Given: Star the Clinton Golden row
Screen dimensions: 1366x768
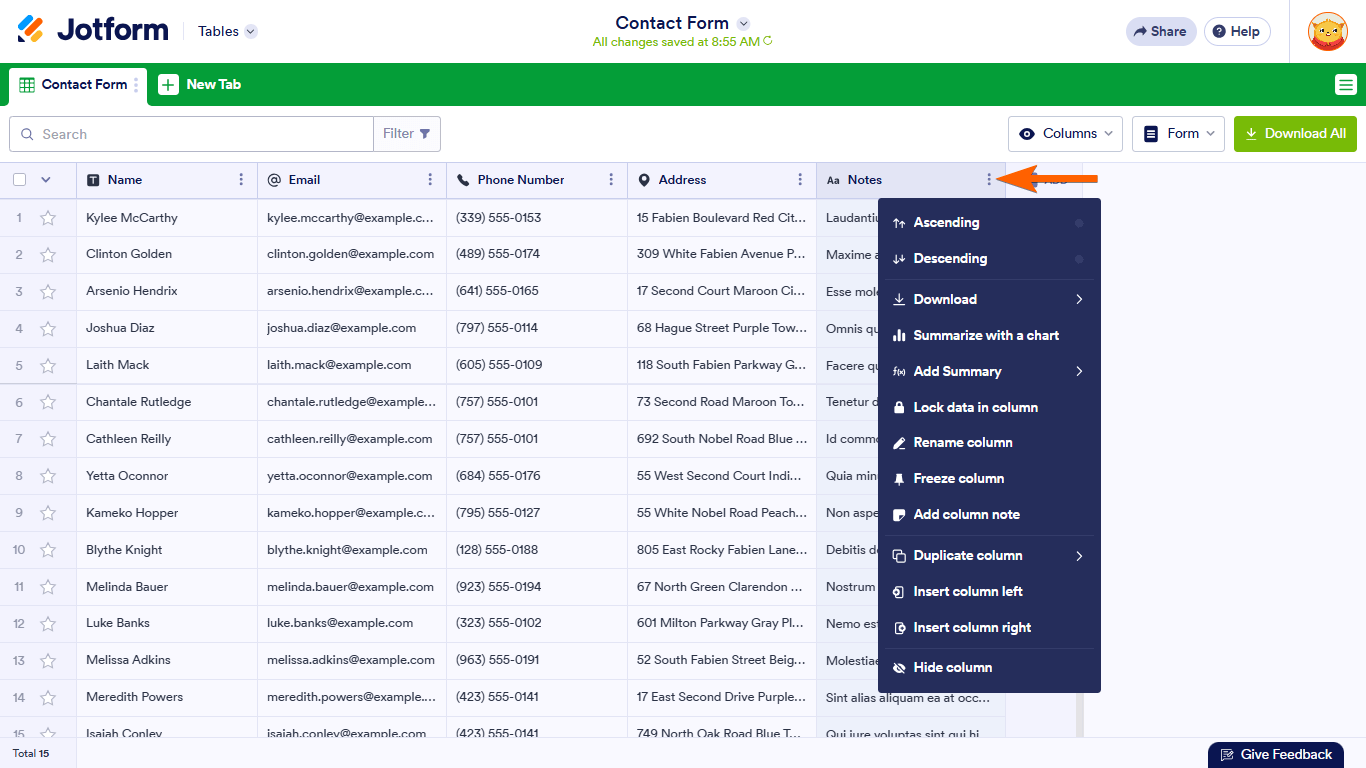Looking at the screenshot, I should [48, 254].
